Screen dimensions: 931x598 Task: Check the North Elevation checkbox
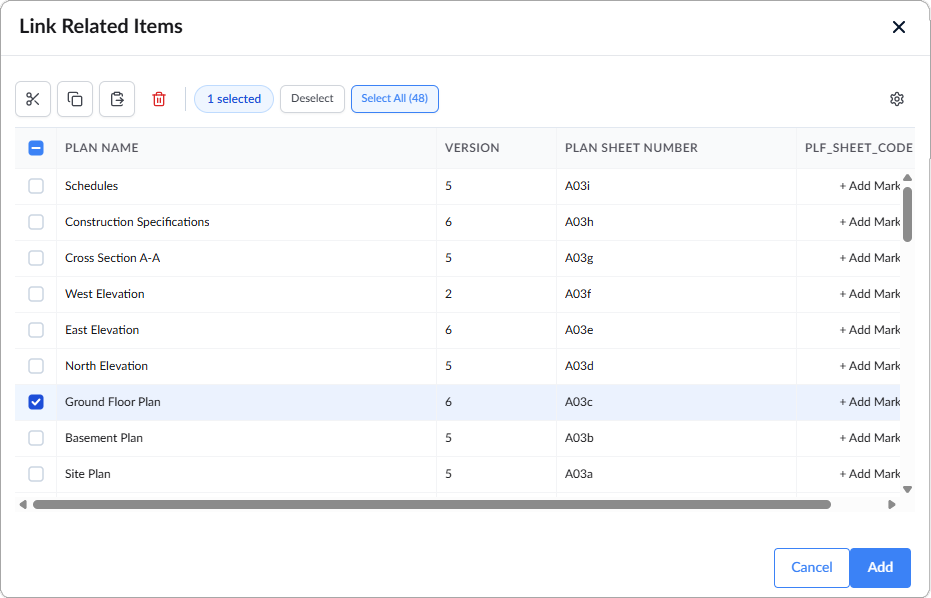click(x=36, y=366)
